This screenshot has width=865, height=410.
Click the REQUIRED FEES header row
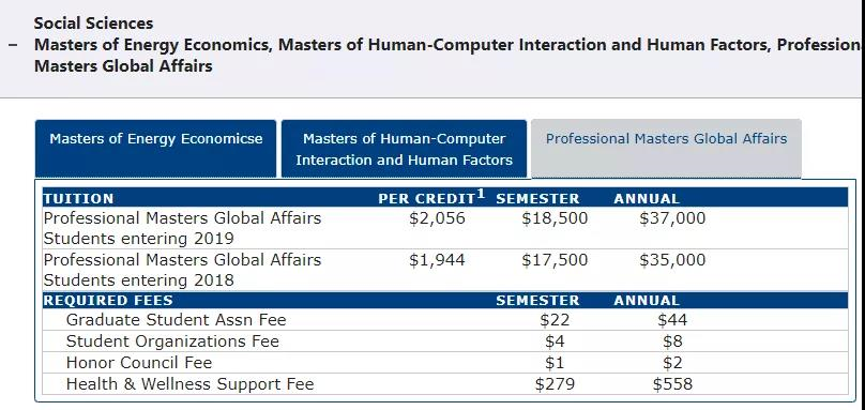[x=445, y=300]
